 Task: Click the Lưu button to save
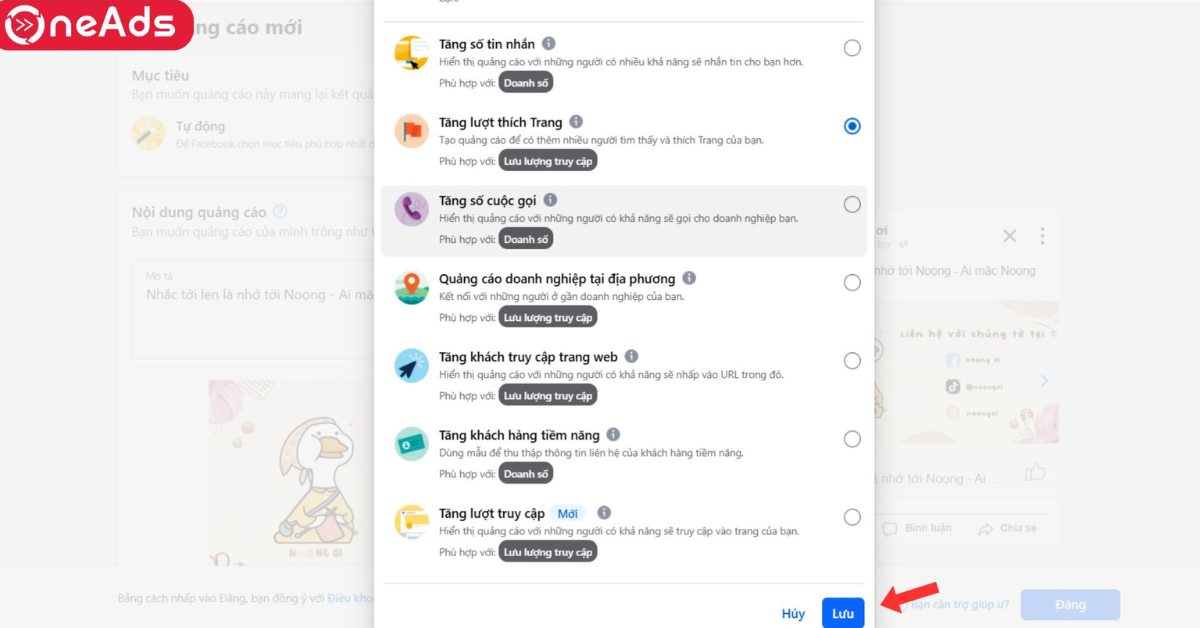843,613
